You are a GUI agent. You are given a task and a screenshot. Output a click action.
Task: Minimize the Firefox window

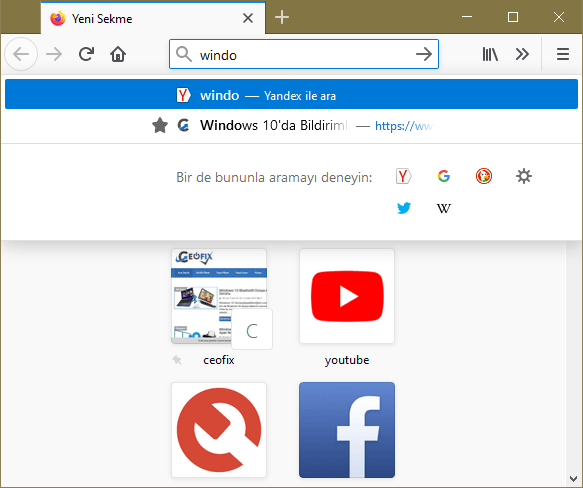tap(467, 17)
